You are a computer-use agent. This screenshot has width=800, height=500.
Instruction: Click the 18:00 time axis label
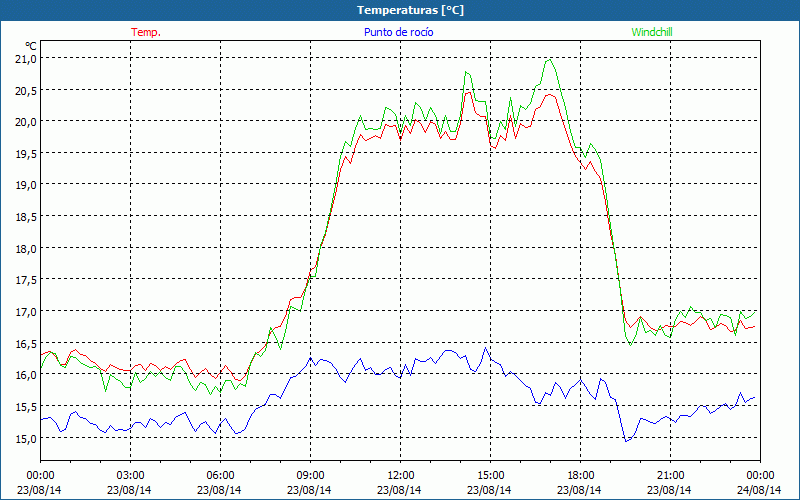click(580, 475)
